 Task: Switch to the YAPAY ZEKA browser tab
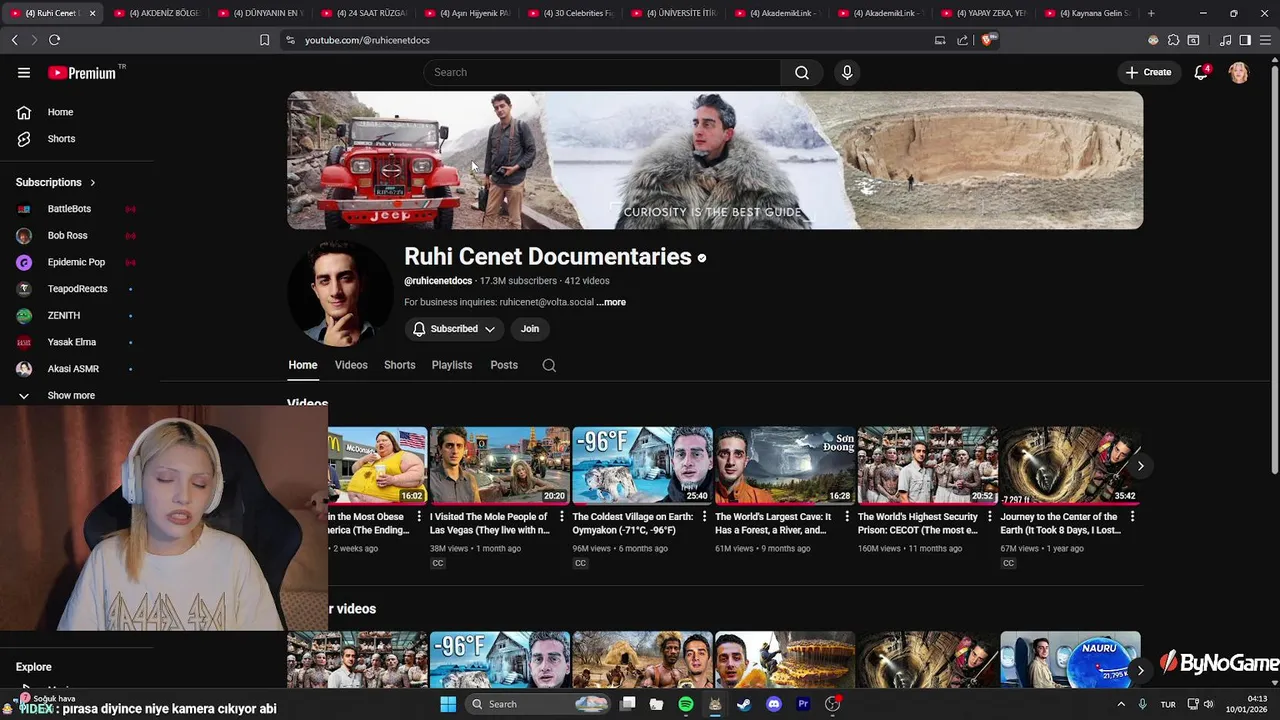pyautogui.click(x=983, y=13)
